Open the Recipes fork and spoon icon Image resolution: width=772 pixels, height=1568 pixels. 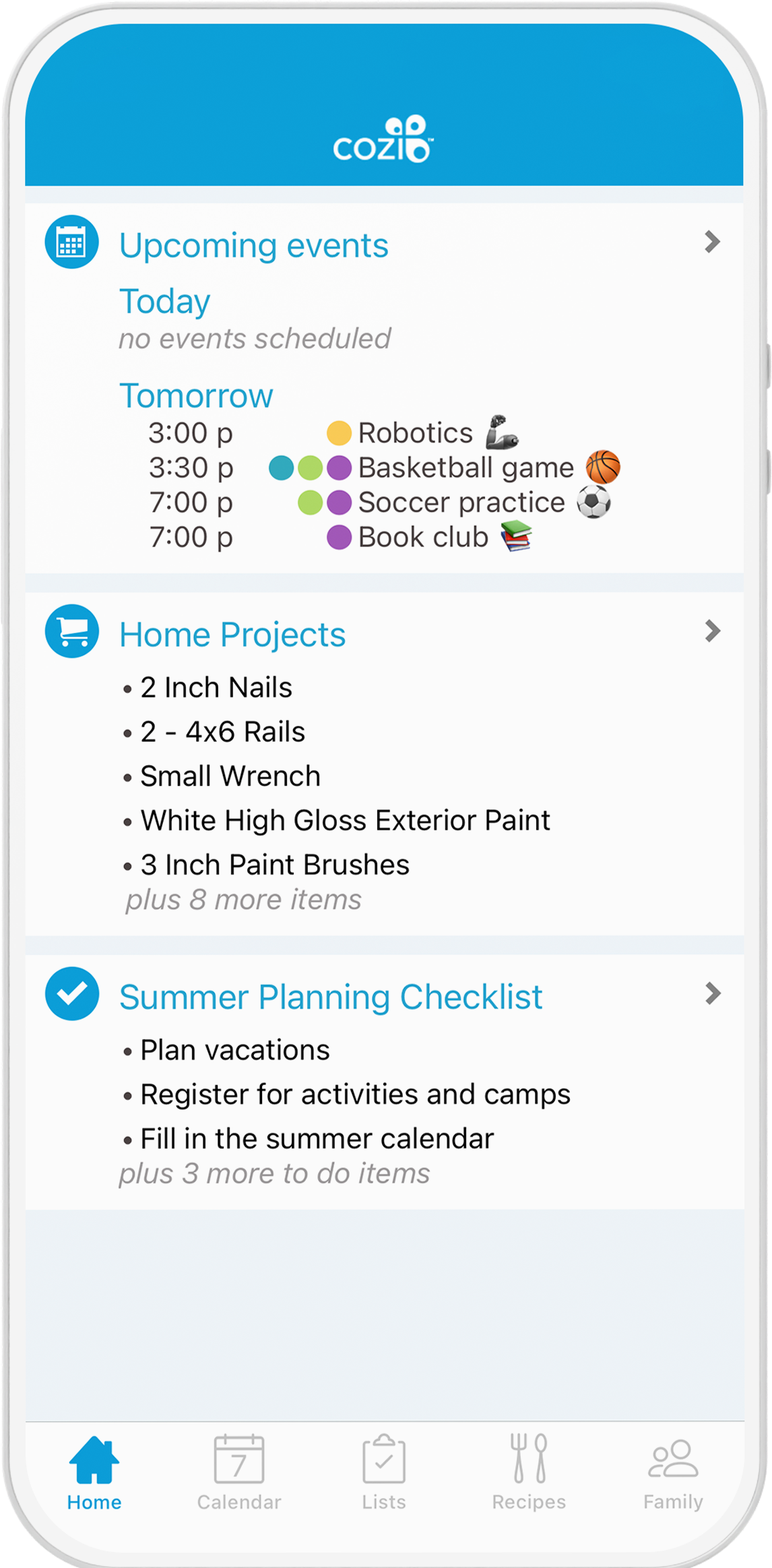click(x=529, y=1458)
